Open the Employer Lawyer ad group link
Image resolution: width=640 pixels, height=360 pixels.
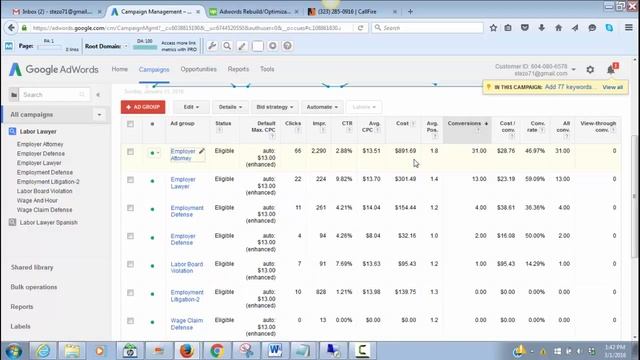(183, 183)
